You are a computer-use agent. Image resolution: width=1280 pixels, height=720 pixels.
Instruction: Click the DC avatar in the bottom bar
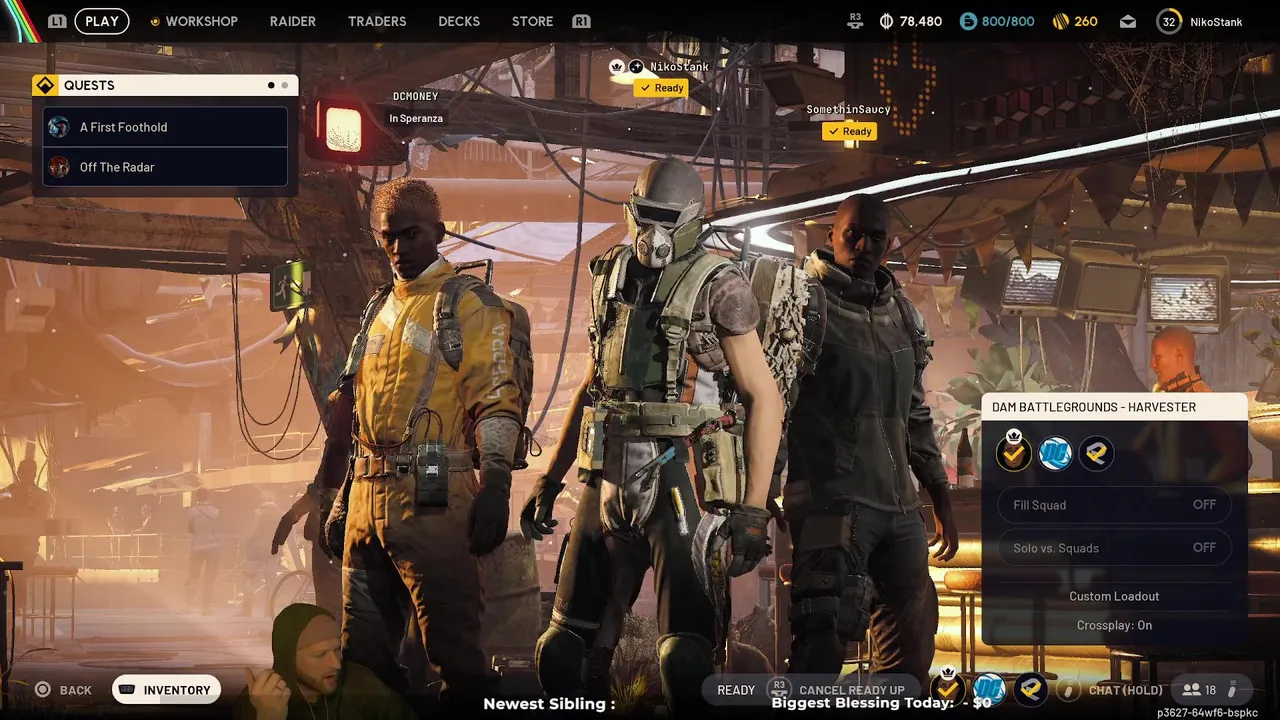tap(989, 688)
